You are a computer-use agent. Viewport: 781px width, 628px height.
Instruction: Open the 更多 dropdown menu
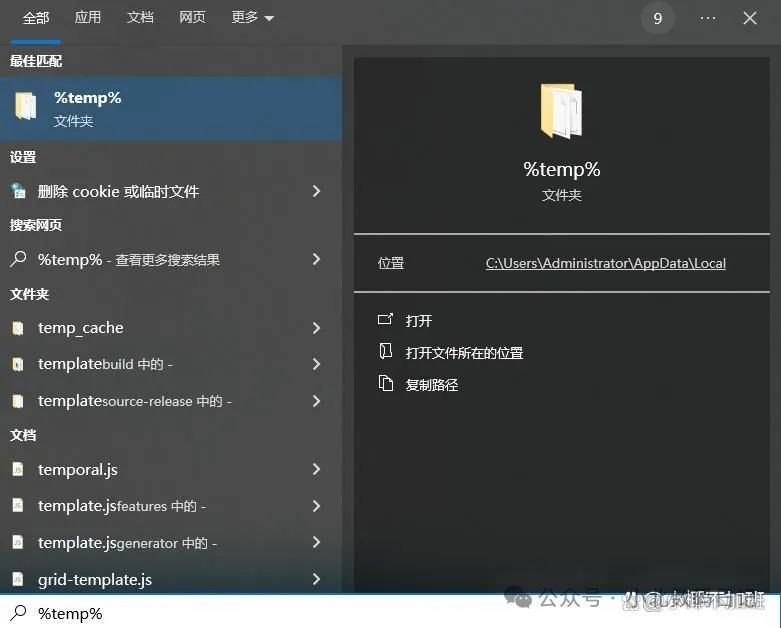pos(253,17)
